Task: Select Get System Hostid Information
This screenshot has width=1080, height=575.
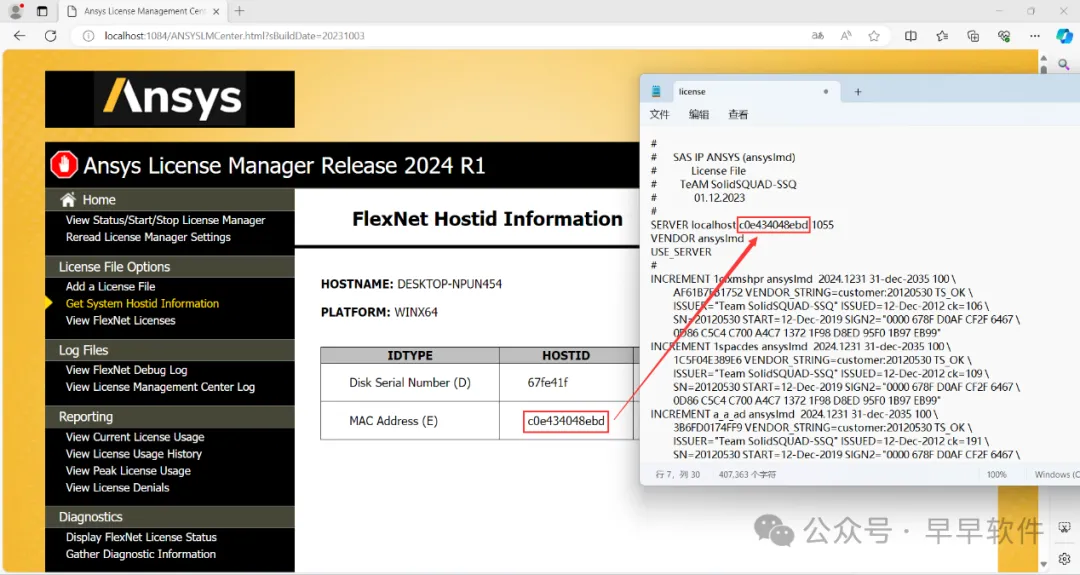Action: 143,304
